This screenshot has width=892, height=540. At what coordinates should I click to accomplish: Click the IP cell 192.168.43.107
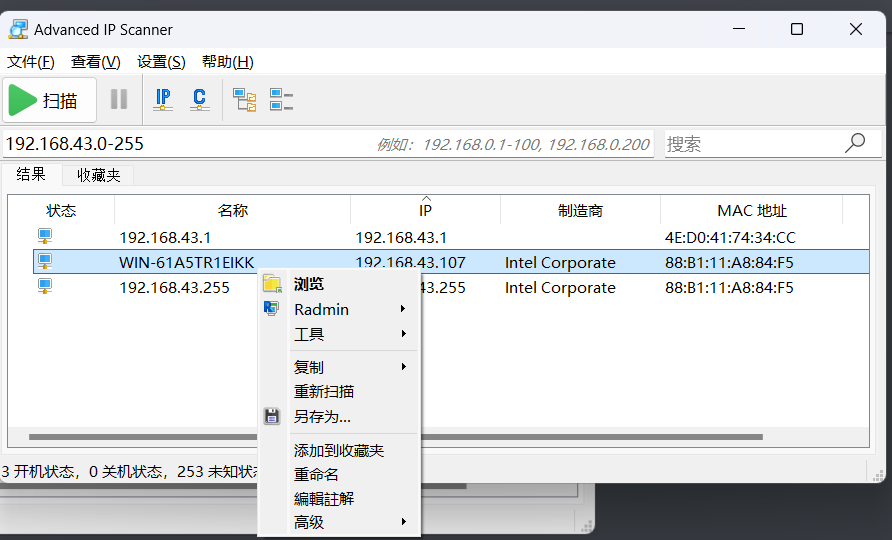(x=410, y=262)
